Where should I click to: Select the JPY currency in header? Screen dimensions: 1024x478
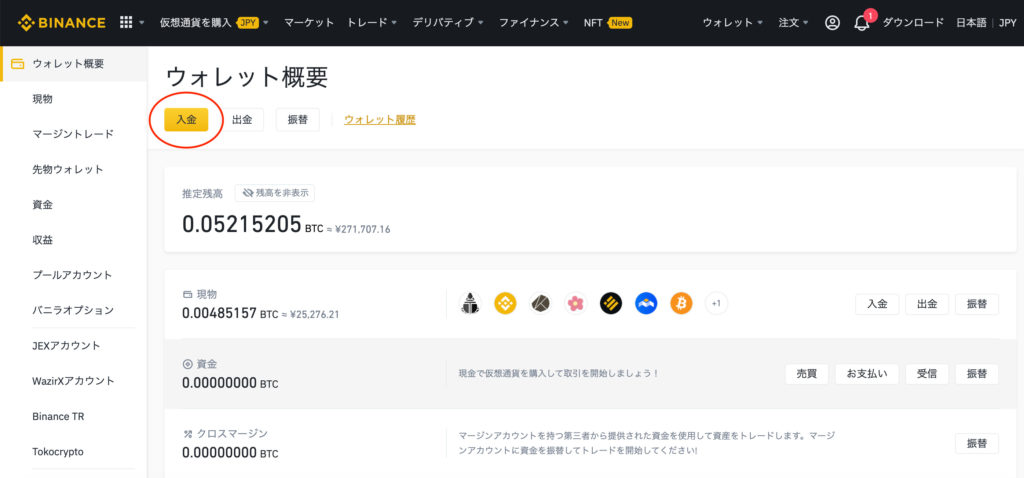pyautogui.click(x=1008, y=23)
